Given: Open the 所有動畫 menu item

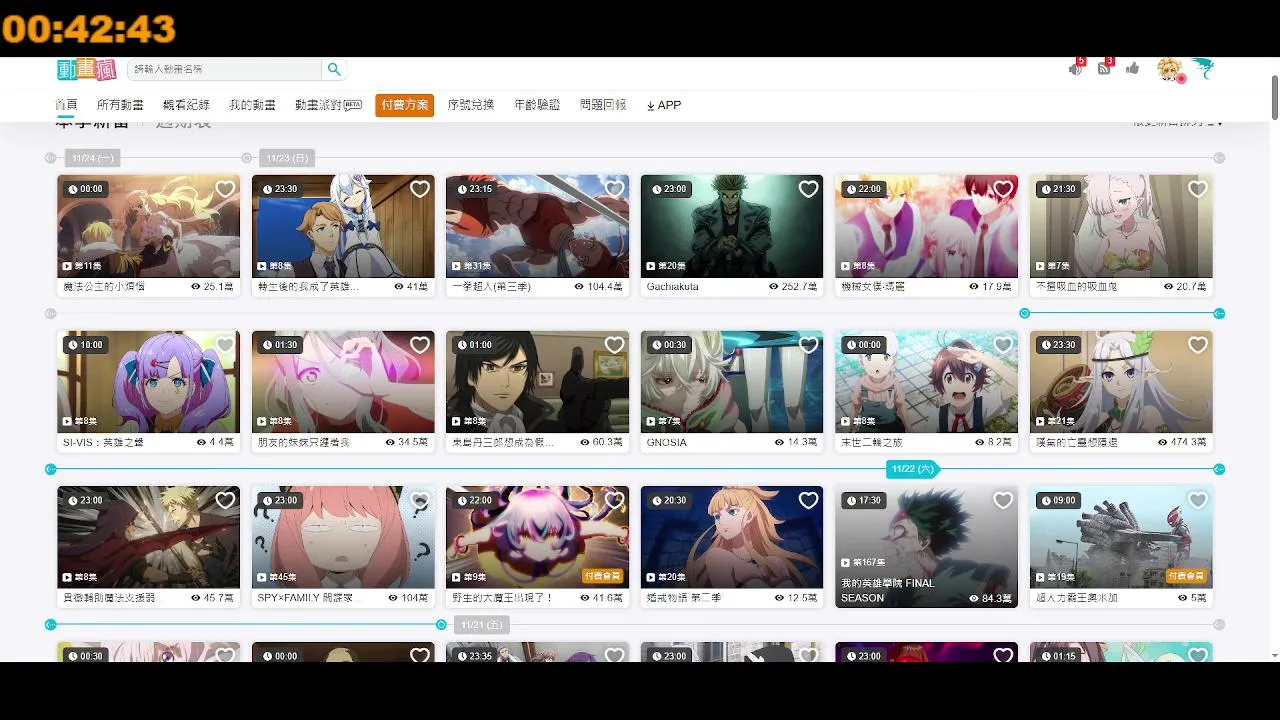Looking at the screenshot, I should (x=120, y=105).
